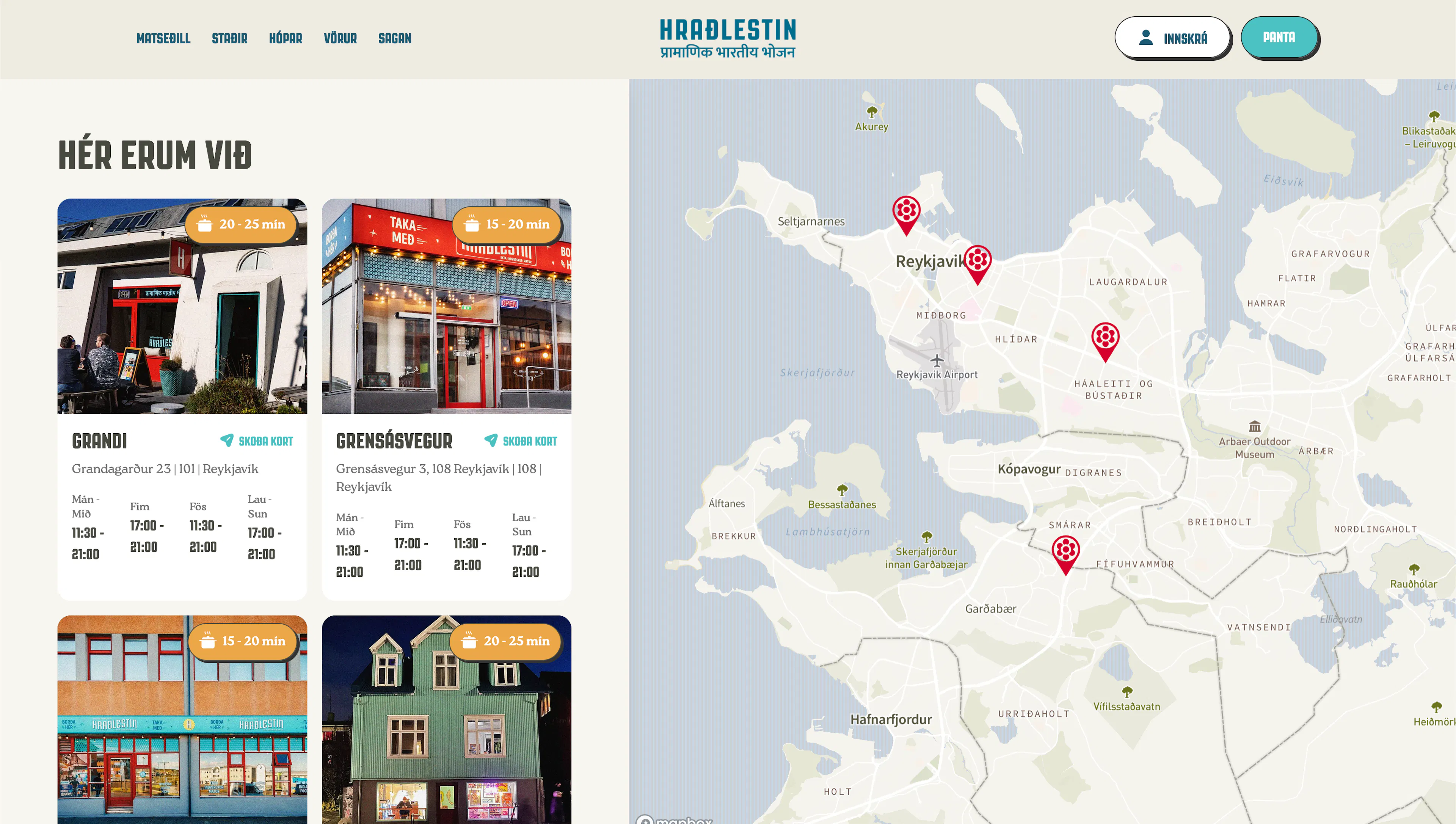This screenshot has width=1456, height=824.
Task: Click the Reykjavik Airport plane icon
Action: 937,360
